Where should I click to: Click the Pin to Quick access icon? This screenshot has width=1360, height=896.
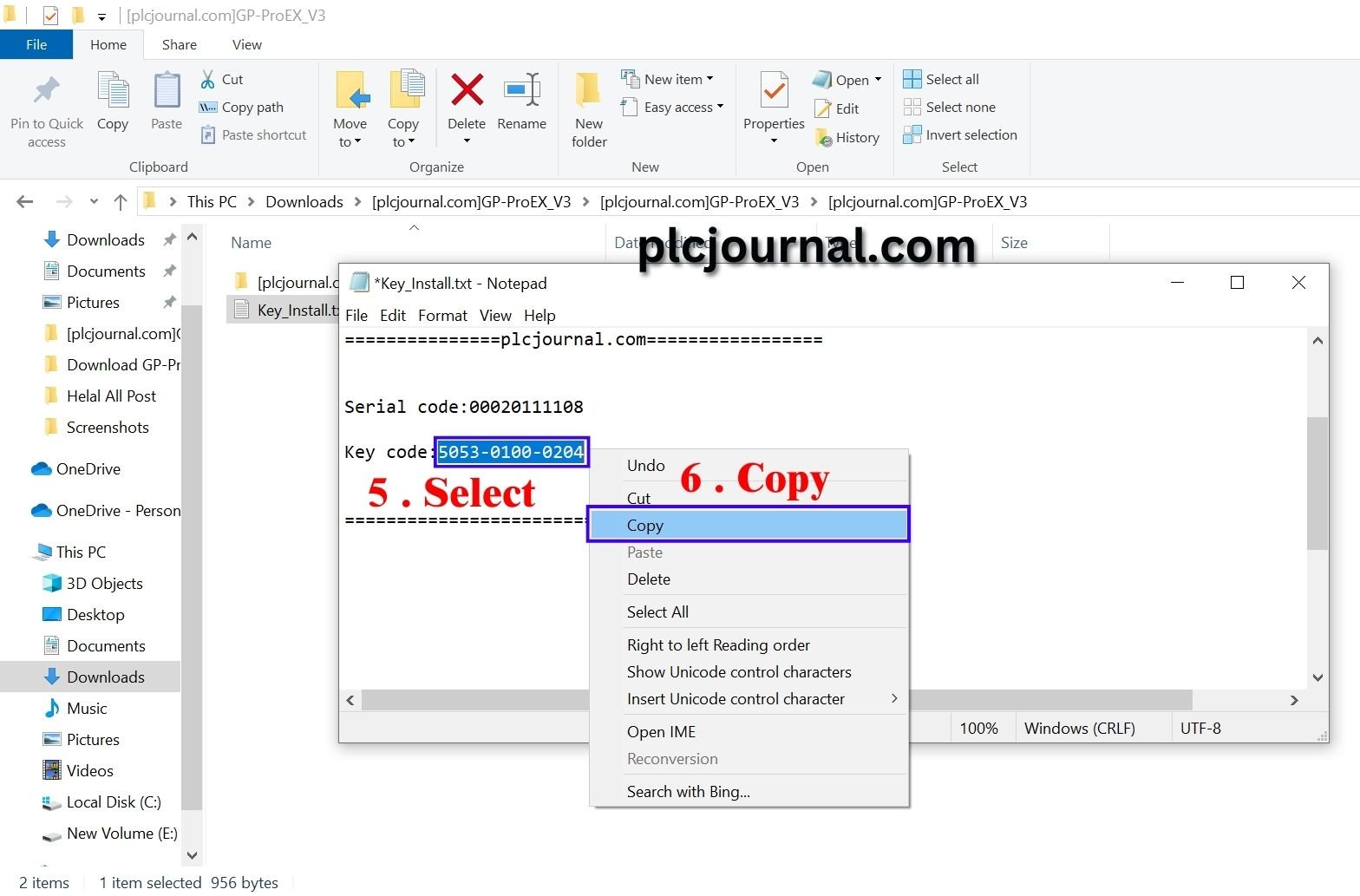click(47, 91)
